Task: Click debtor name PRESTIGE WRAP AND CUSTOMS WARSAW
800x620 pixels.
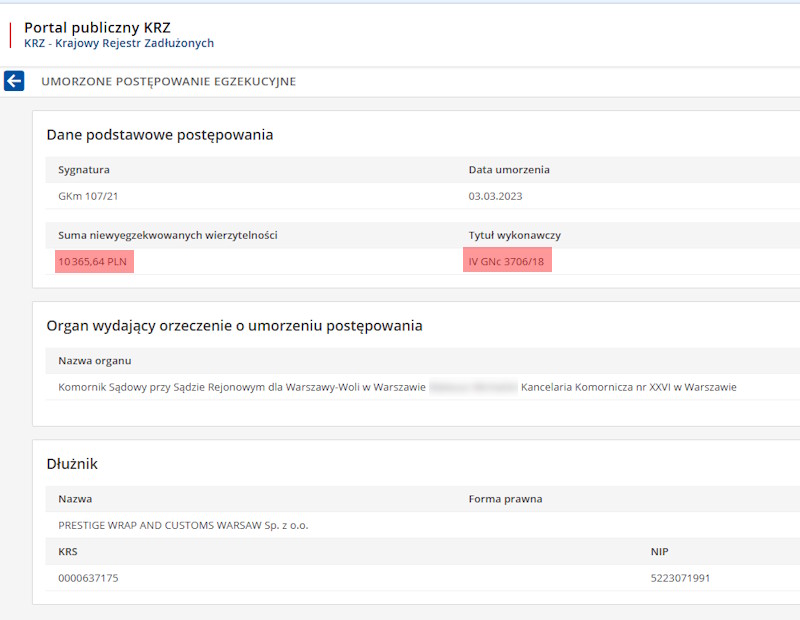Action: click(183, 525)
